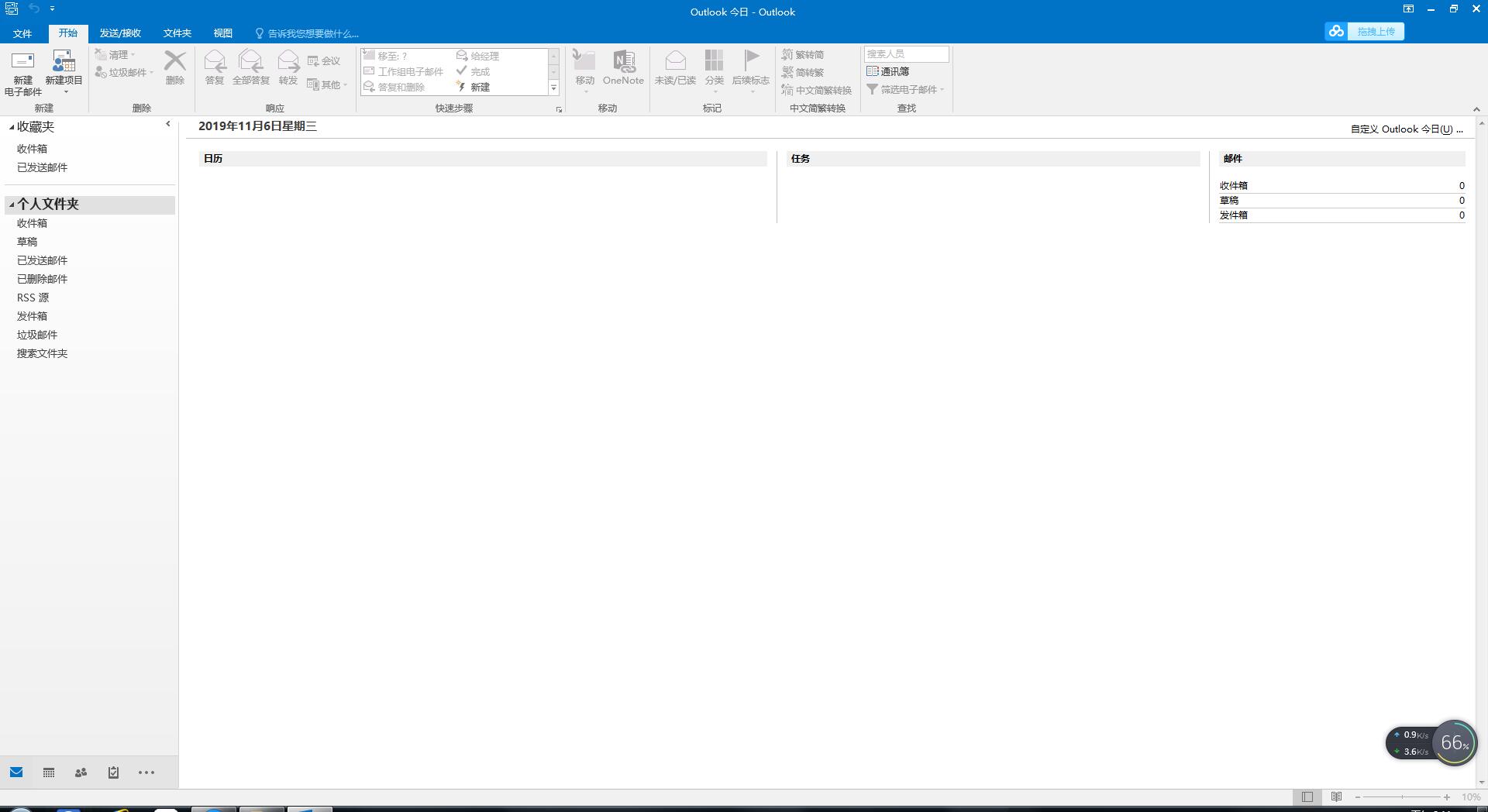Open the Address Book (通讯簿)

[888, 71]
